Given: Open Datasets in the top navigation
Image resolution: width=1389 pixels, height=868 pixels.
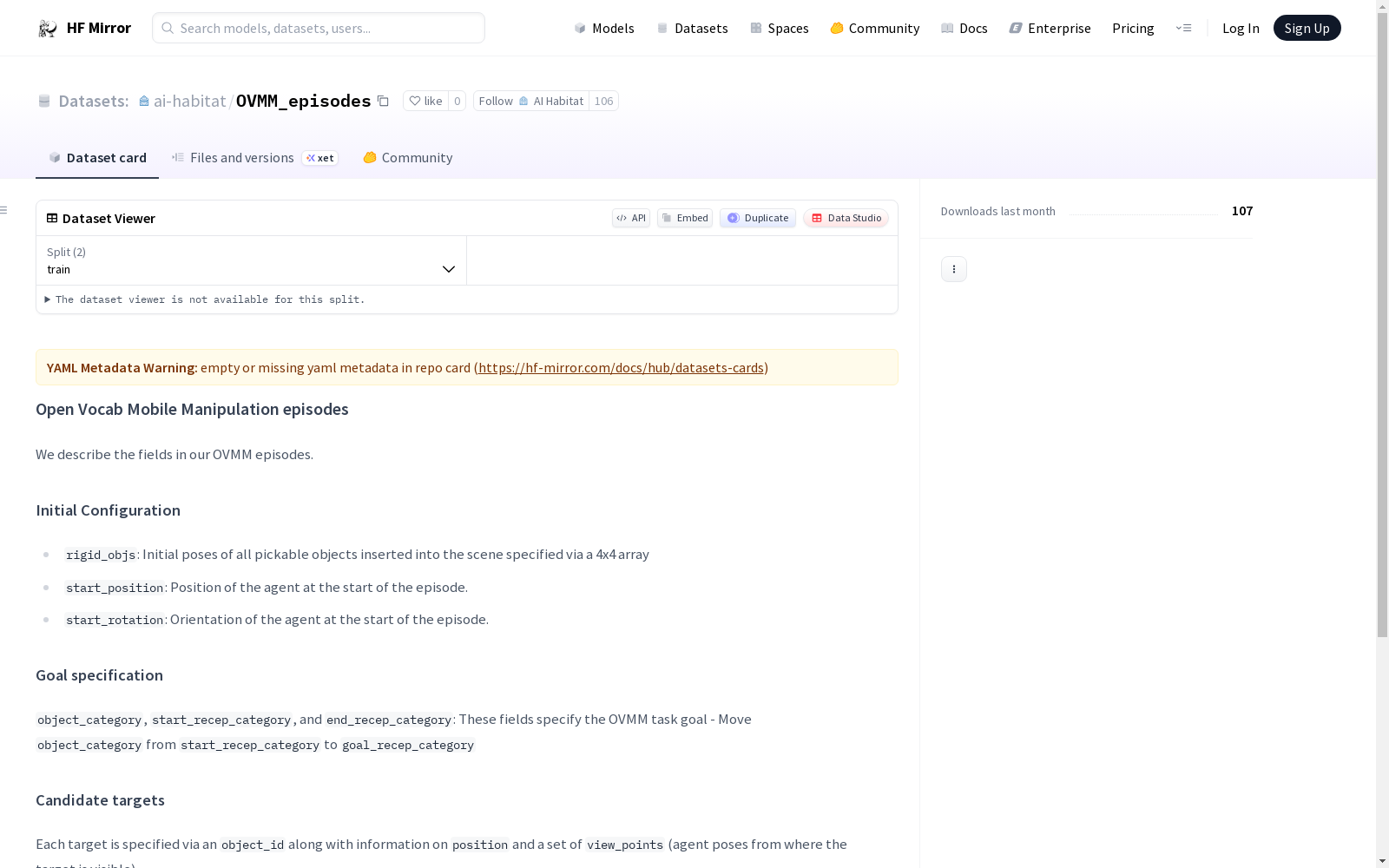Looking at the screenshot, I should 692,28.
